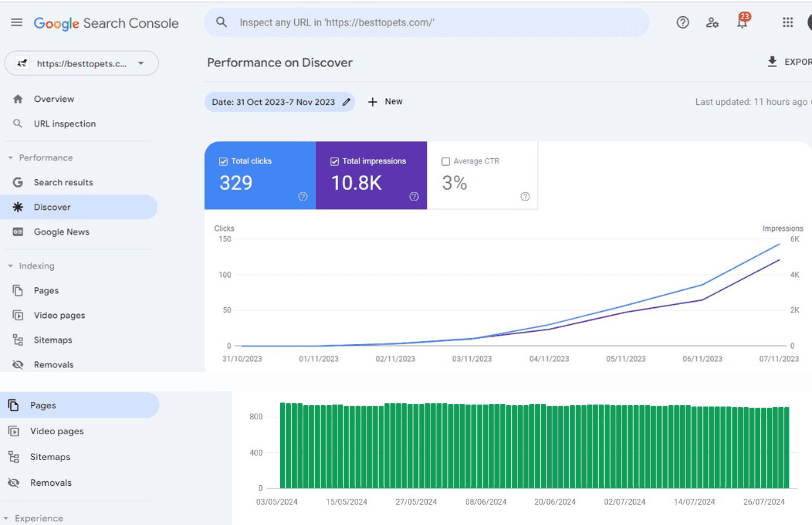Collapse the Performance section

point(10,158)
